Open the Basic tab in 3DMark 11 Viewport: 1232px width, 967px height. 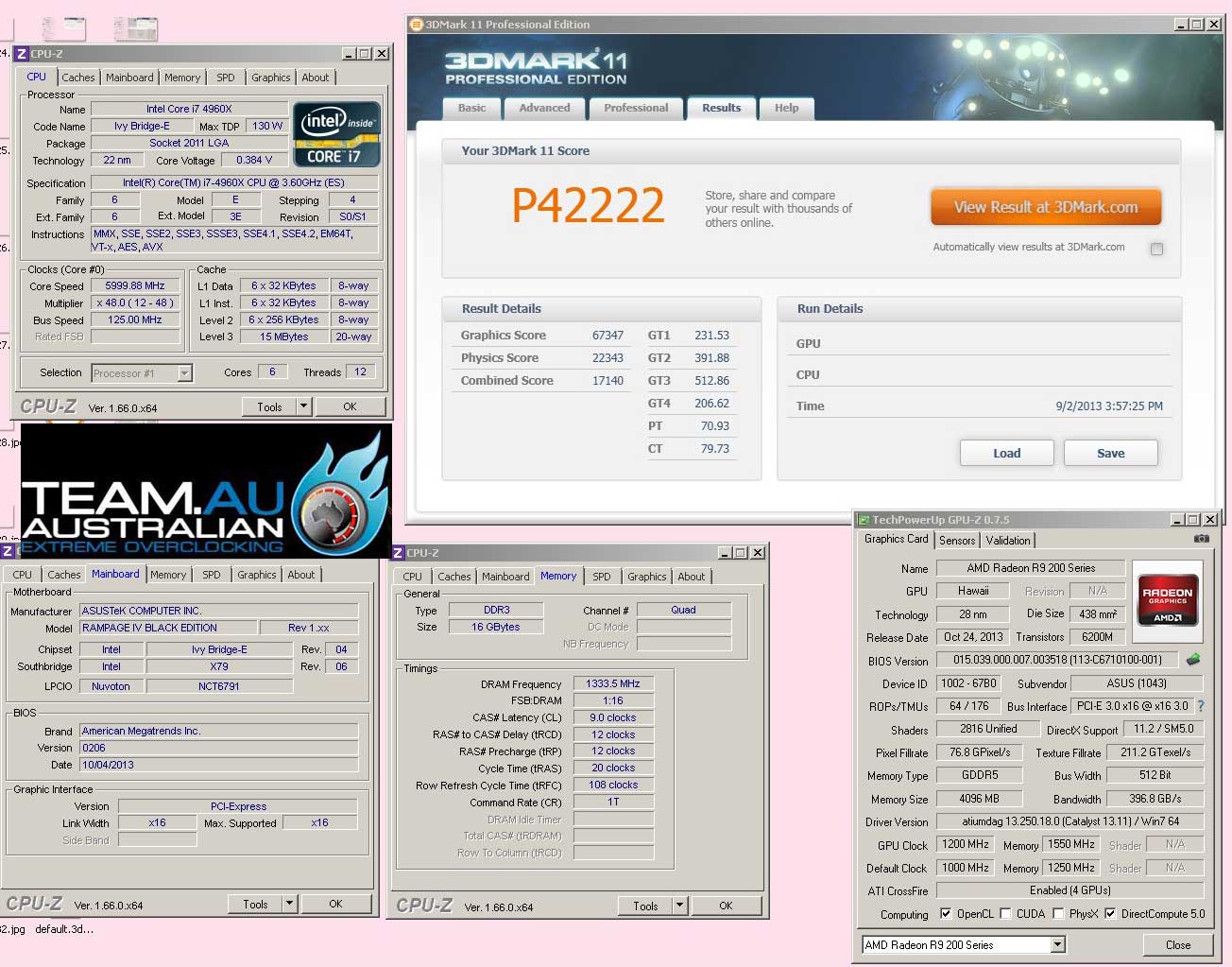point(471,108)
